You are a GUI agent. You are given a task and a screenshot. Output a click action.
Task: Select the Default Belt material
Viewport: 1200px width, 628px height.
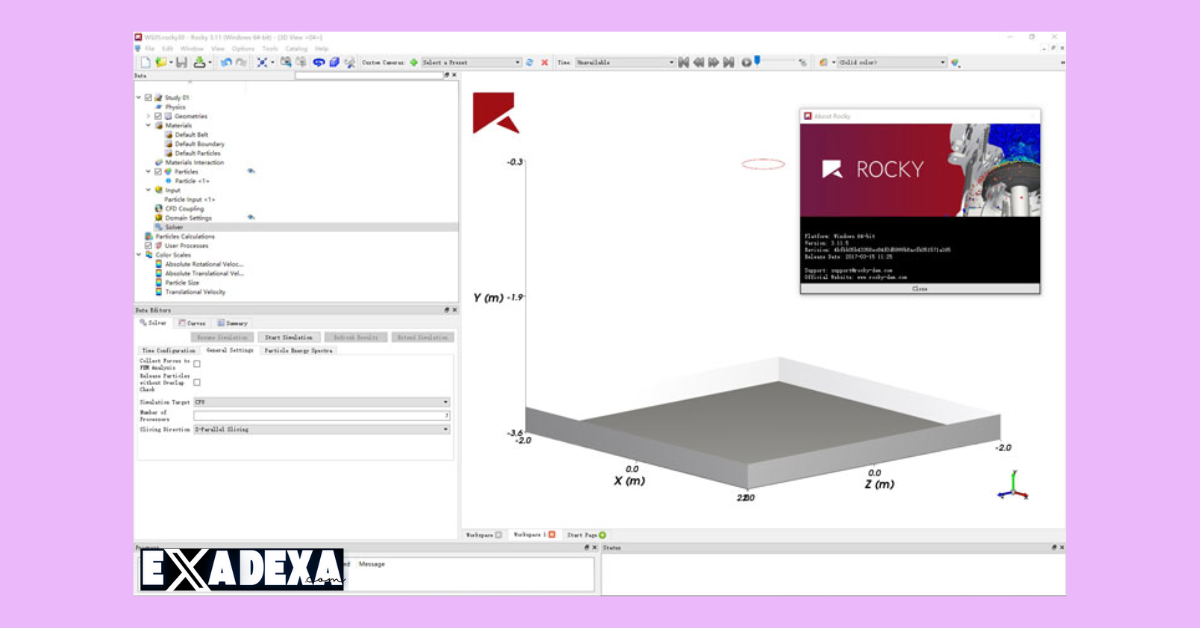[x=192, y=135]
